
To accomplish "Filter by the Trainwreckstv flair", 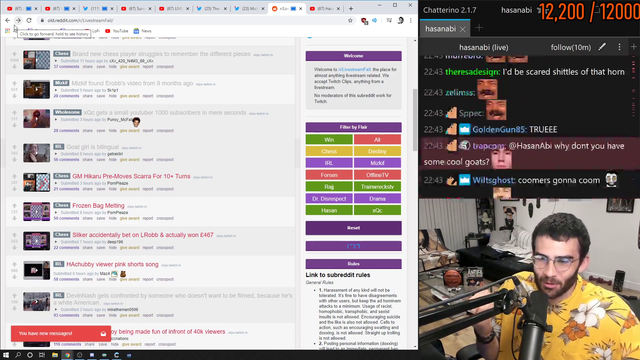I will [x=377, y=187].
